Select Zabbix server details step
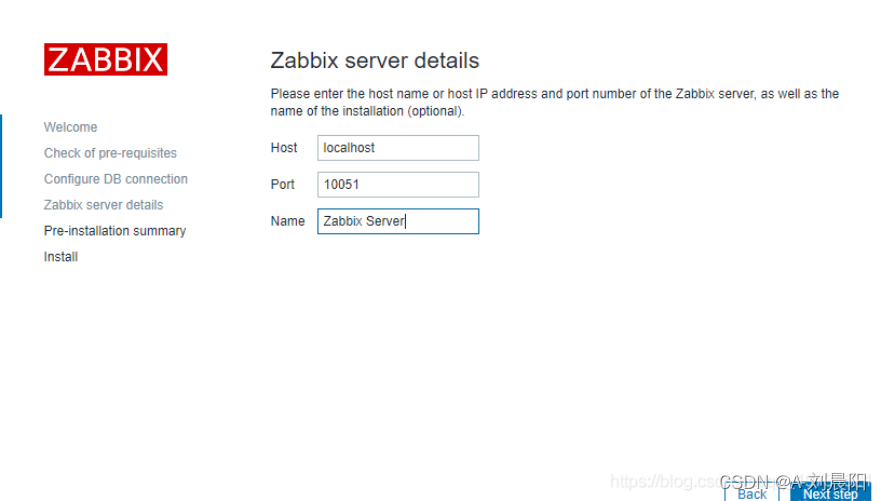881x501 pixels. coord(104,205)
